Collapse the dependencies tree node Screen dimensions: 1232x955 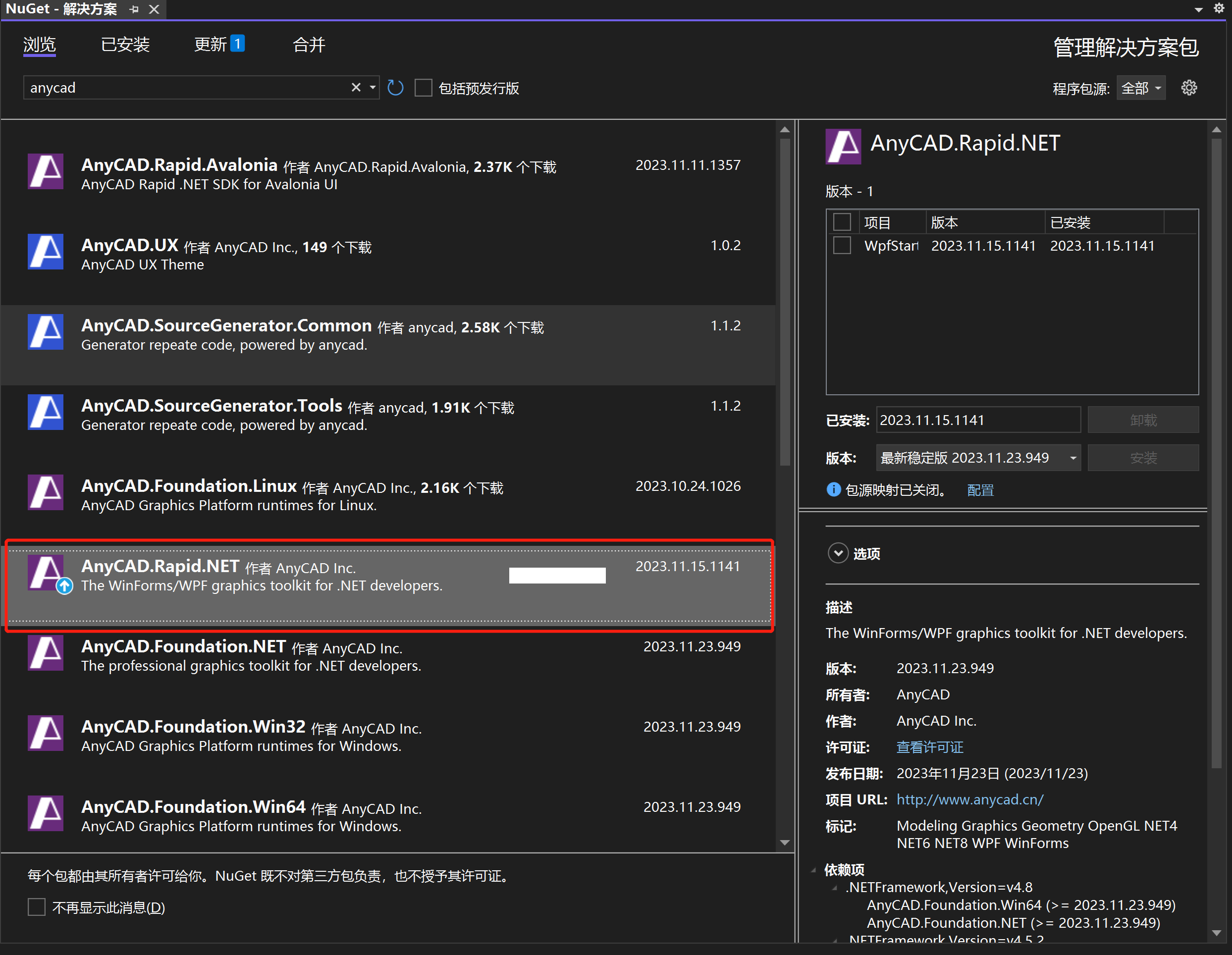813,870
